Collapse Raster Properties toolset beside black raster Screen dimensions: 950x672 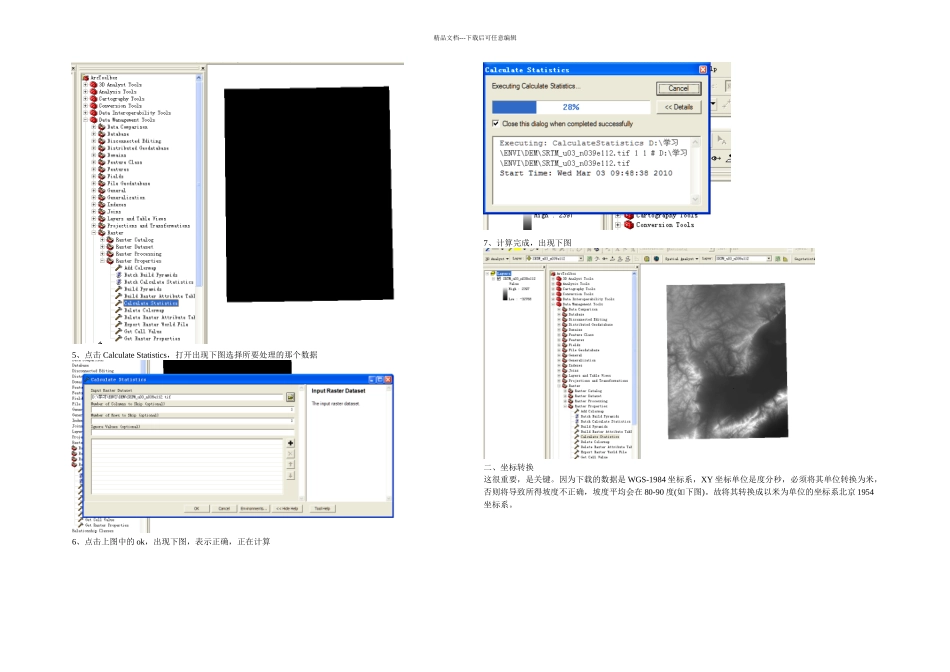[102, 261]
